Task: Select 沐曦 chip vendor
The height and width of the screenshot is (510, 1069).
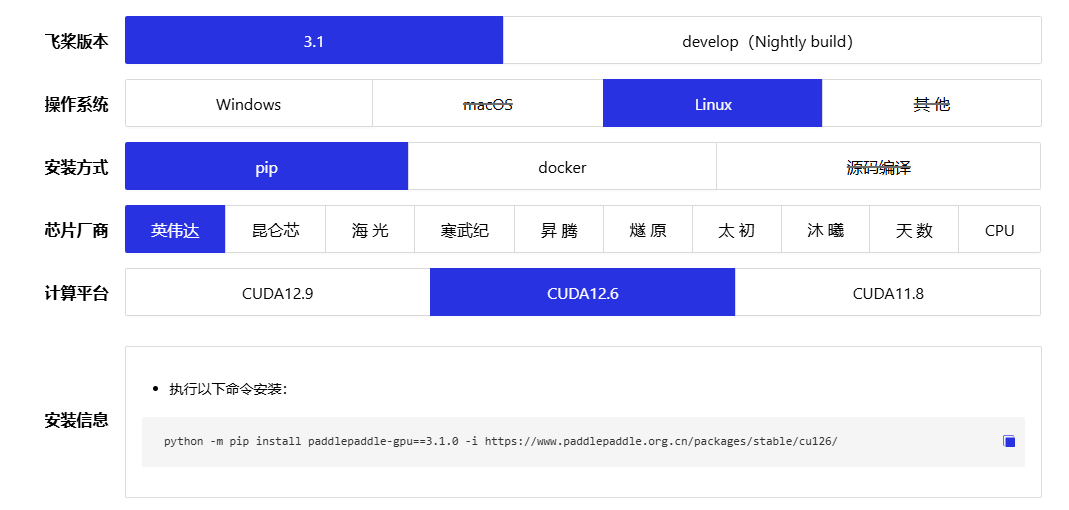Action: [826, 230]
